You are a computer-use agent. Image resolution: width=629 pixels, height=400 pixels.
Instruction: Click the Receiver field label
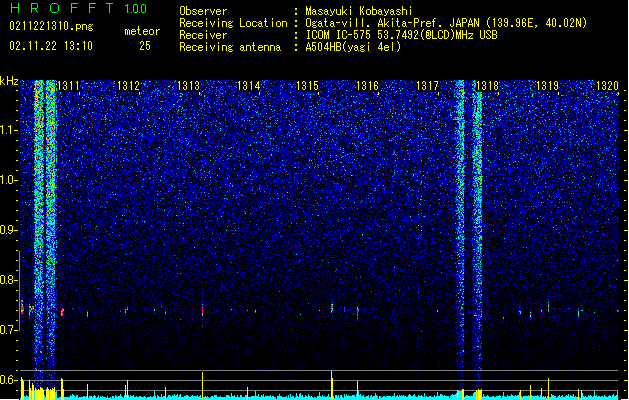[x=203, y=35]
